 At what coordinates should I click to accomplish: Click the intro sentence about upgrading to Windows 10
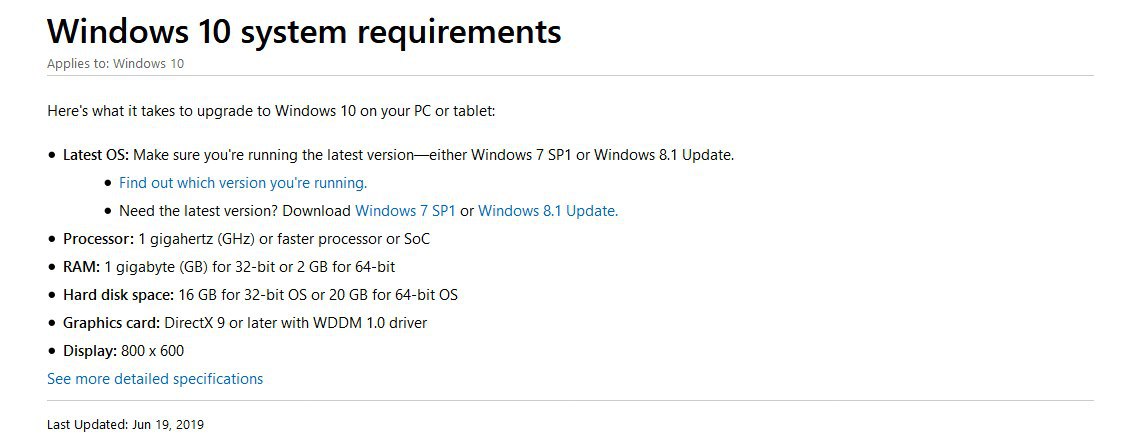(271, 112)
